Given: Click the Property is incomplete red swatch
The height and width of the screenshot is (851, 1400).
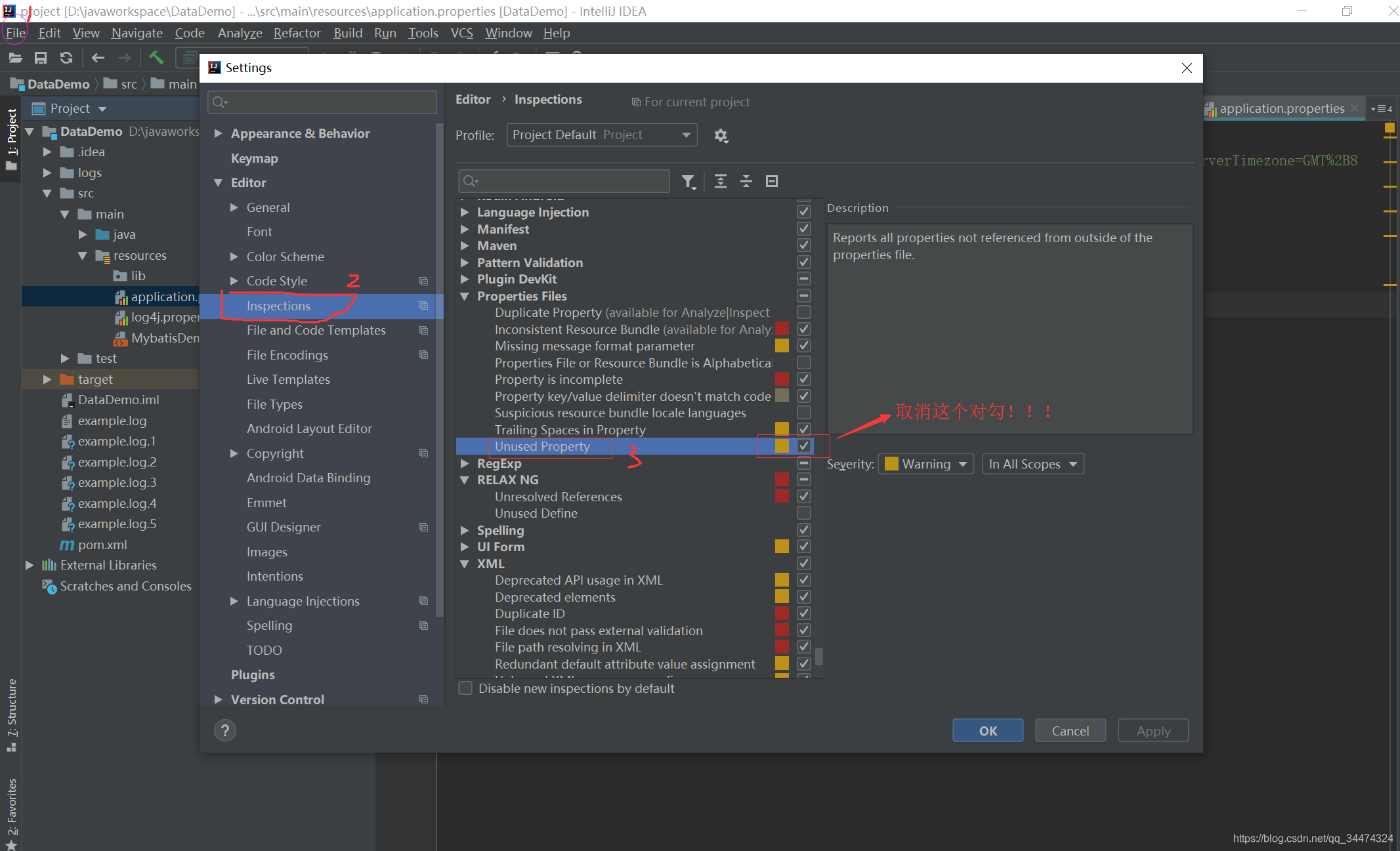Looking at the screenshot, I should click(782, 379).
